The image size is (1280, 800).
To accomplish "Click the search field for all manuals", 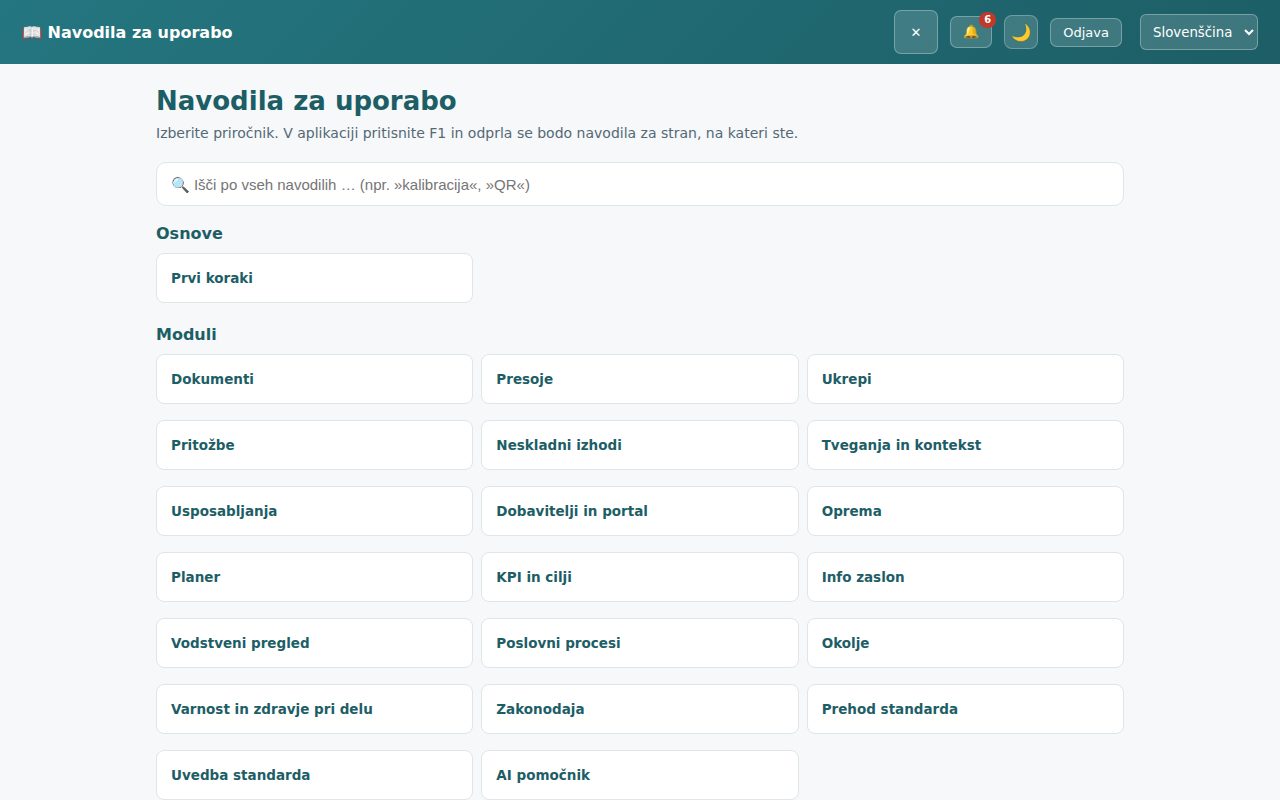I will coord(640,184).
